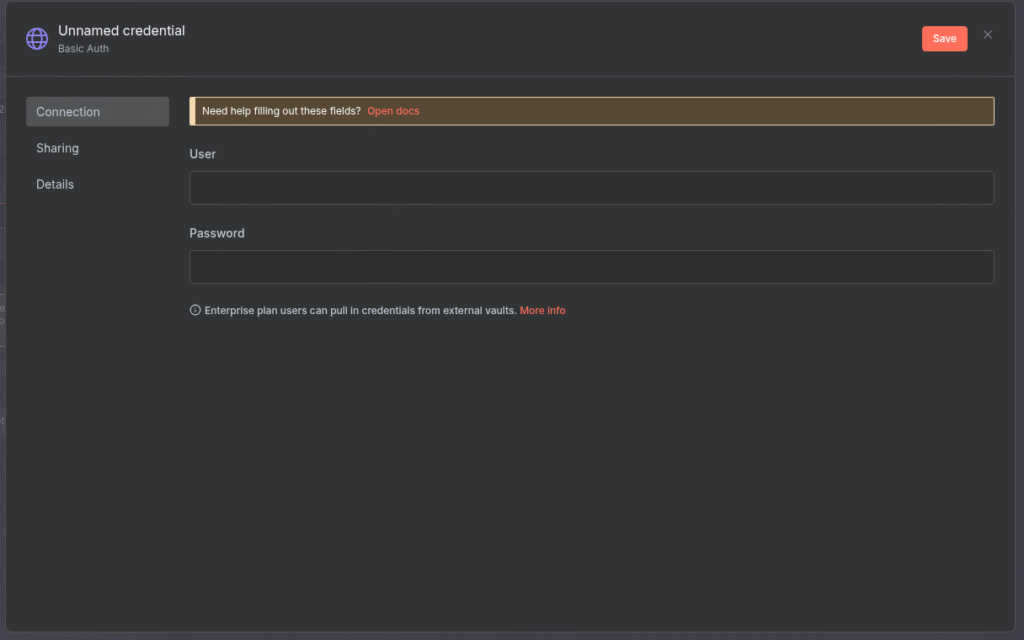
Task: Click the Unnamed credential title to rename
Action: 121,31
